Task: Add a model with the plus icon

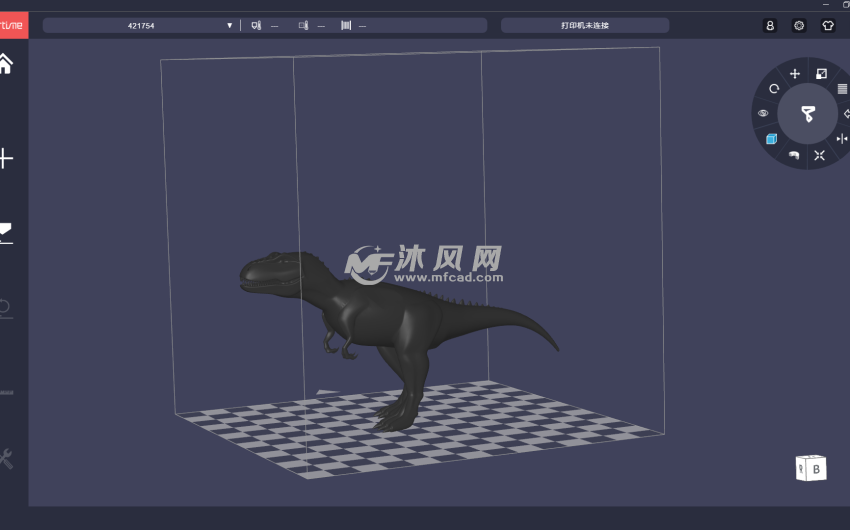Action: click(x=5, y=158)
